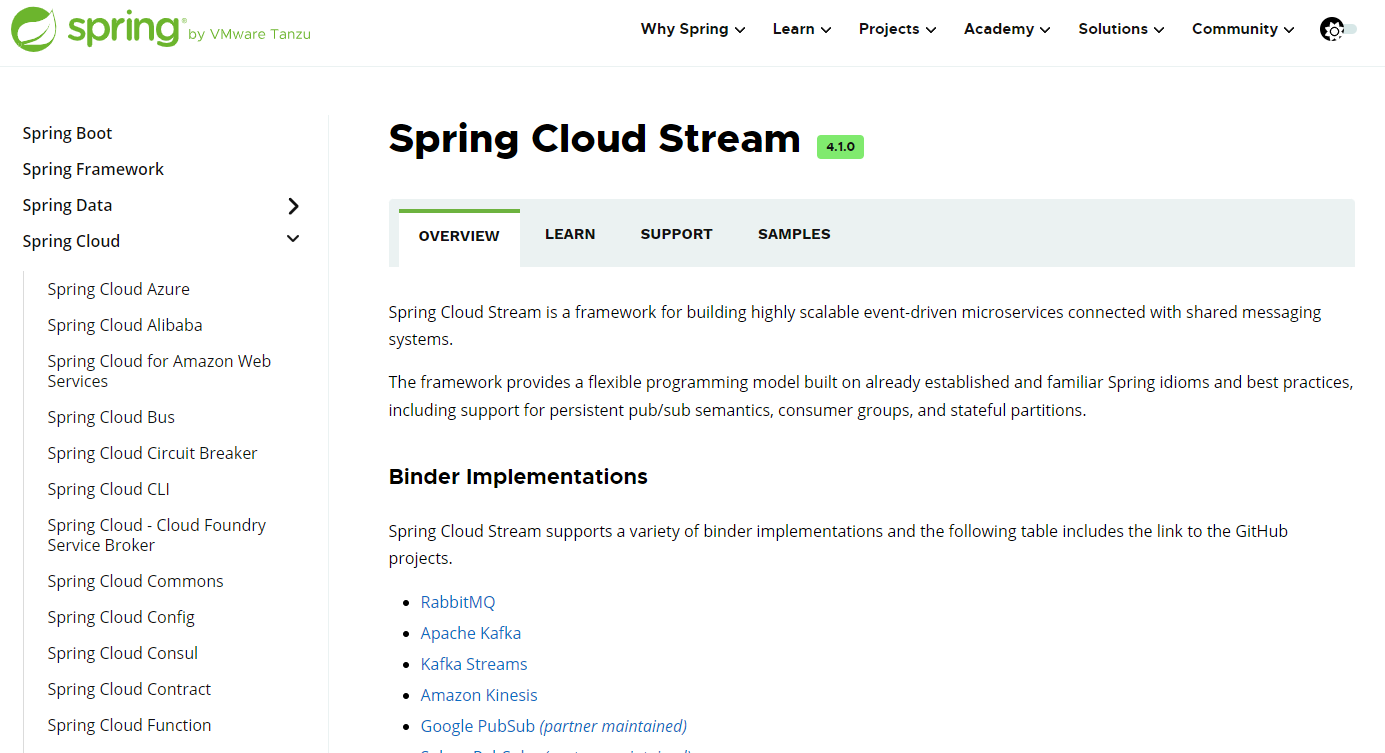This screenshot has width=1385, height=753.
Task: Open Spring Cloud sidebar entry
Action: [71, 241]
